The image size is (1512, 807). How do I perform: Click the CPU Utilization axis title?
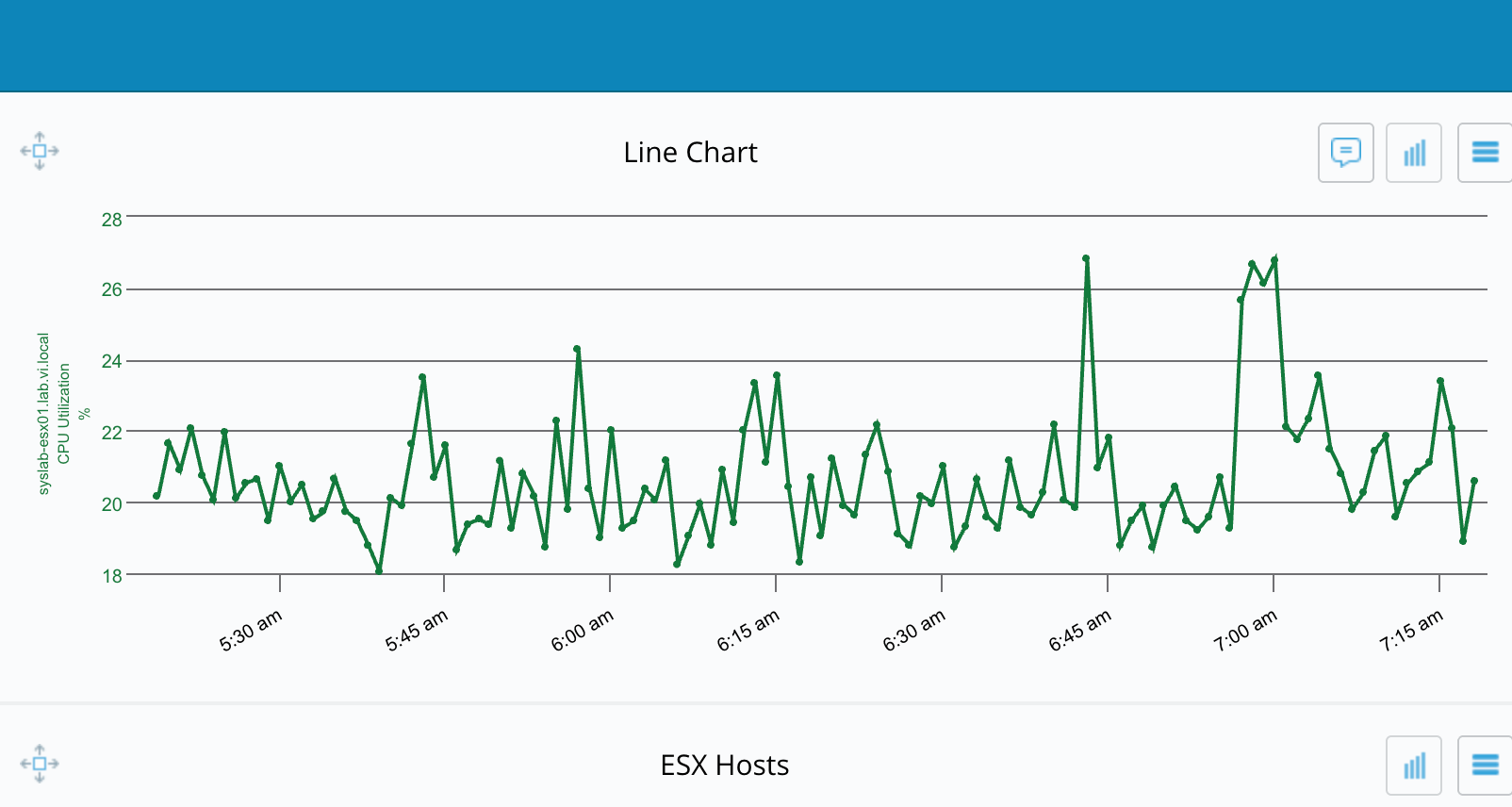click(64, 414)
